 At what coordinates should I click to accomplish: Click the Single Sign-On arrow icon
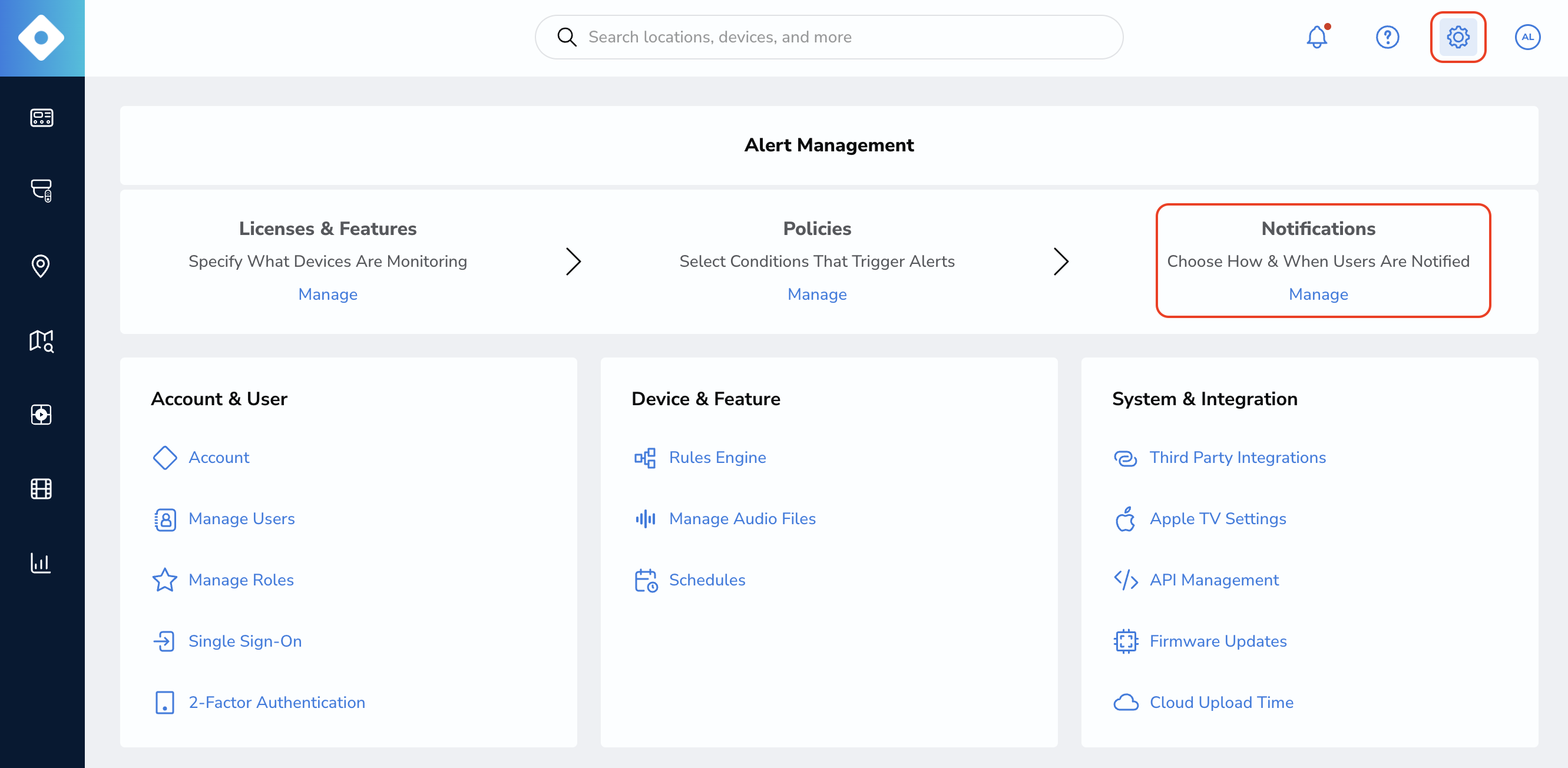pyautogui.click(x=164, y=641)
